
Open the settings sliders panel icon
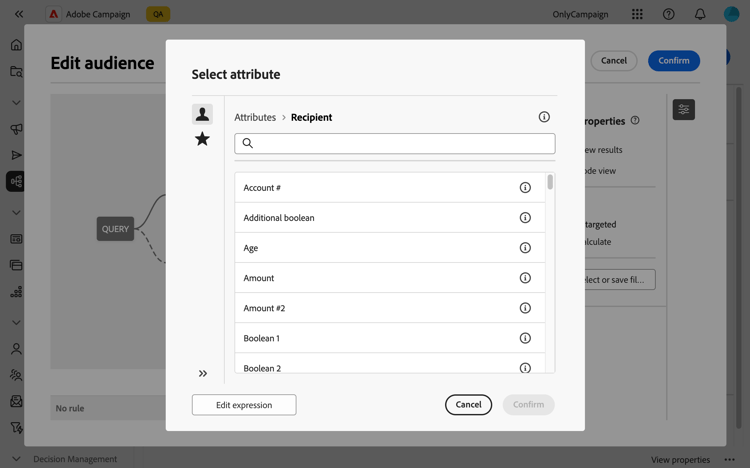(x=684, y=110)
